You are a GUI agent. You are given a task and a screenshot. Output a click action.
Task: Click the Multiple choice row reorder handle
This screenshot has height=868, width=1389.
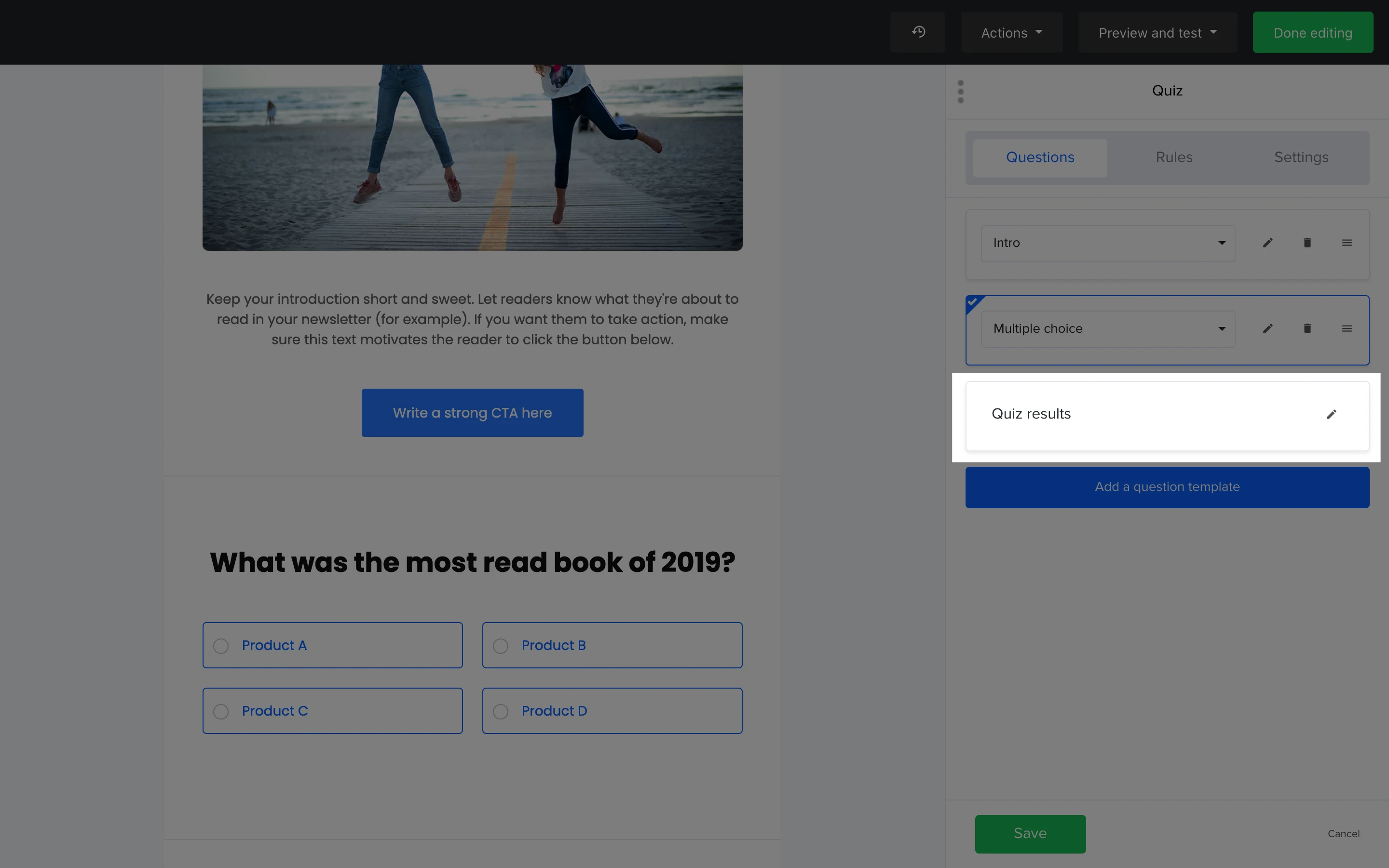1347,329
